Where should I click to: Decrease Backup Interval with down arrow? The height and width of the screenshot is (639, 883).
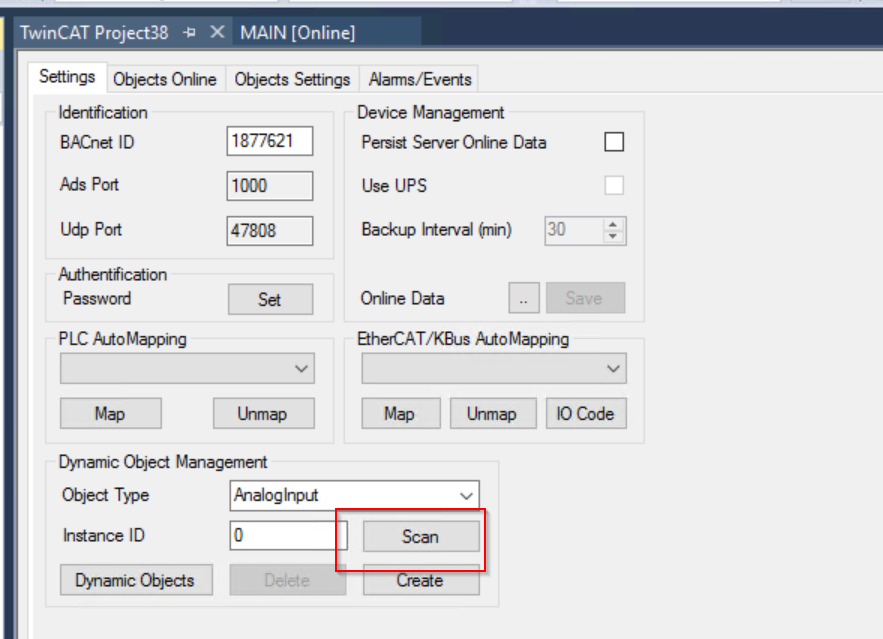click(613, 236)
